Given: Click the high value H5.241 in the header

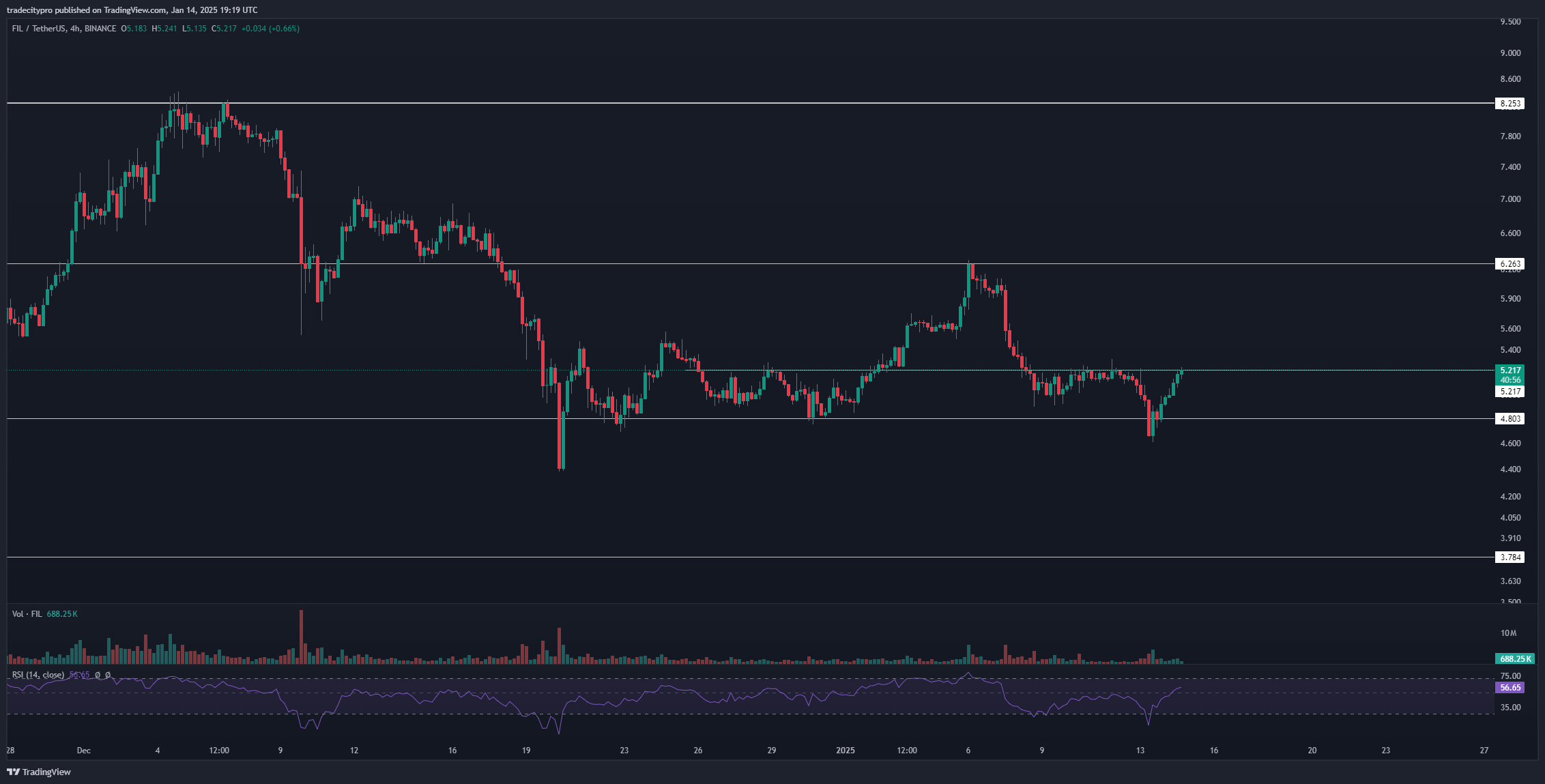Looking at the screenshot, I should tap(164, 29).
